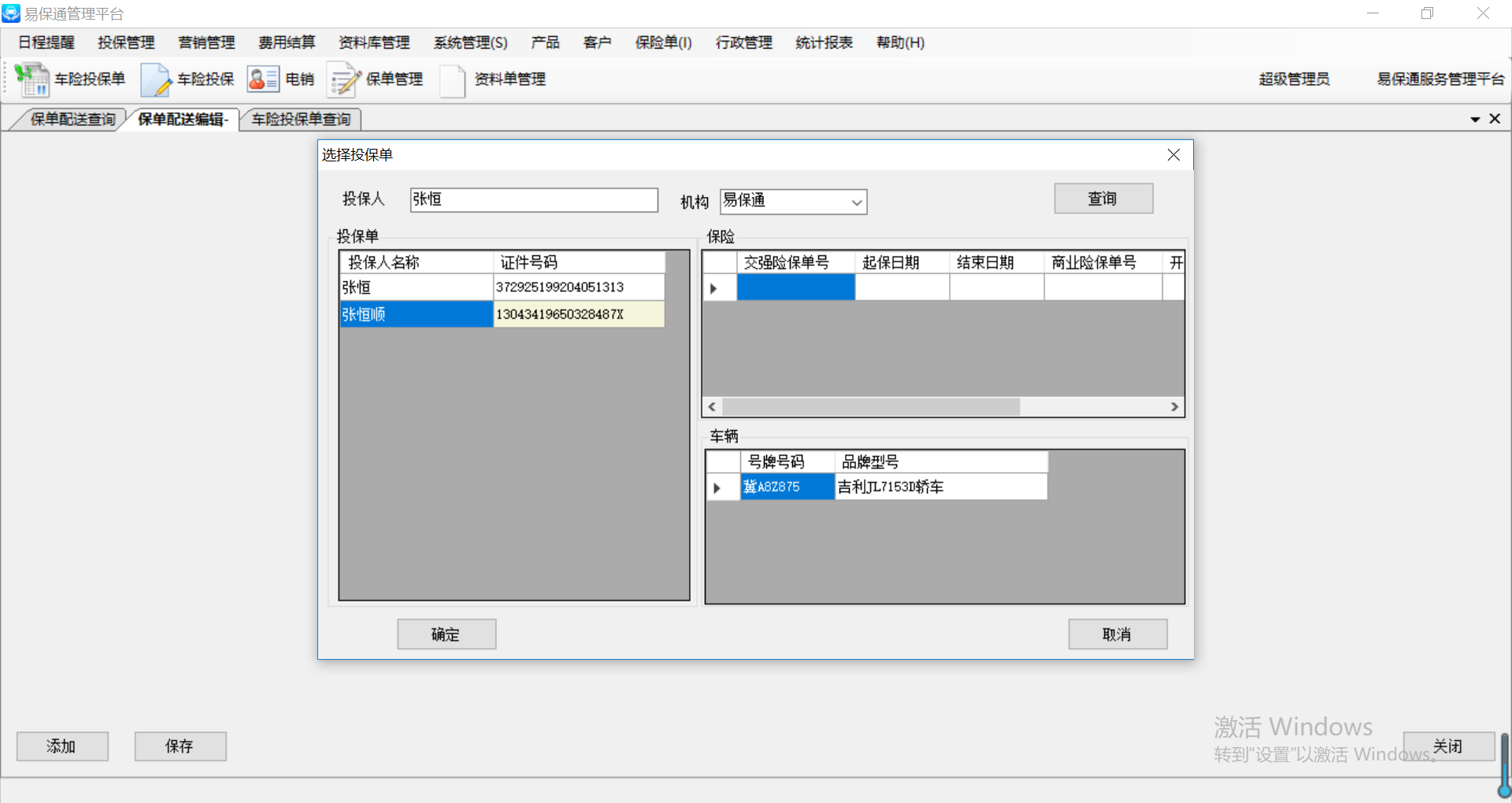The image size is (1512, 803).
Task: Close the current tab with X icon
Action: pyautogui.click(x=1495, y=119)
